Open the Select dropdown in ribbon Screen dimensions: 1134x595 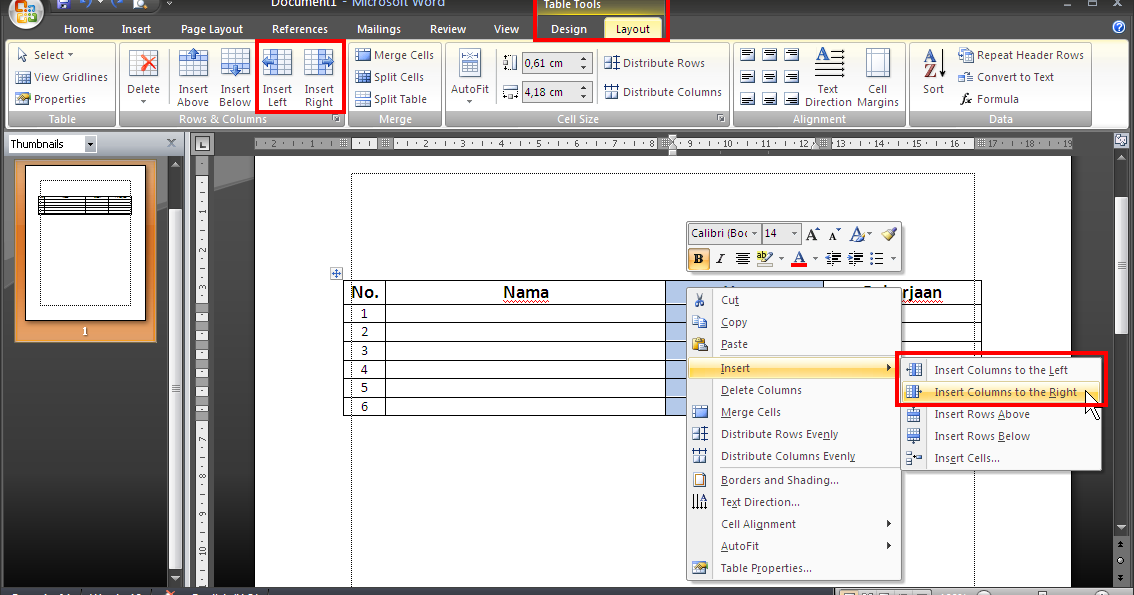[45, 55]
